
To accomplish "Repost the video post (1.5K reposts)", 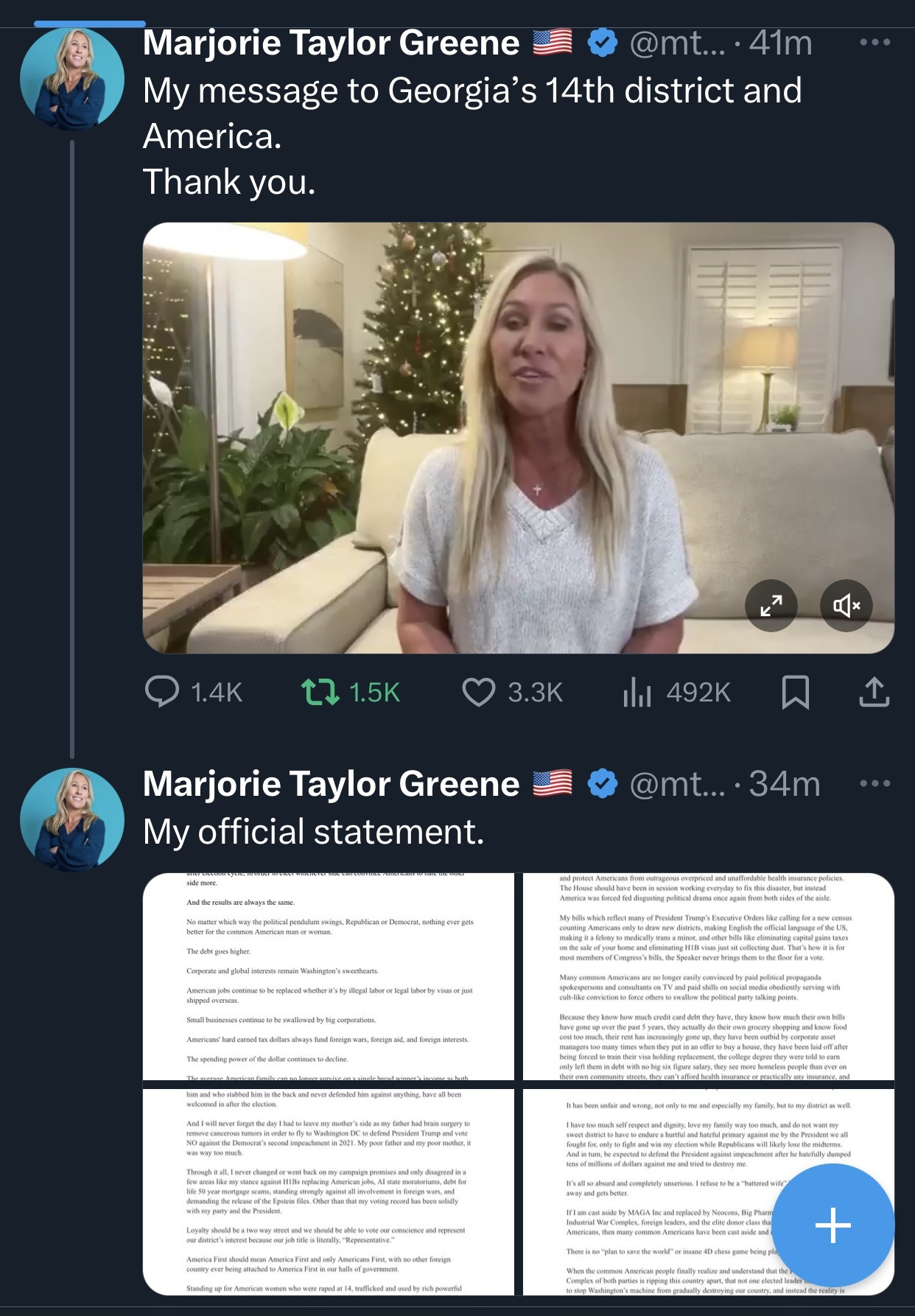I will click(x=320, y=692).
